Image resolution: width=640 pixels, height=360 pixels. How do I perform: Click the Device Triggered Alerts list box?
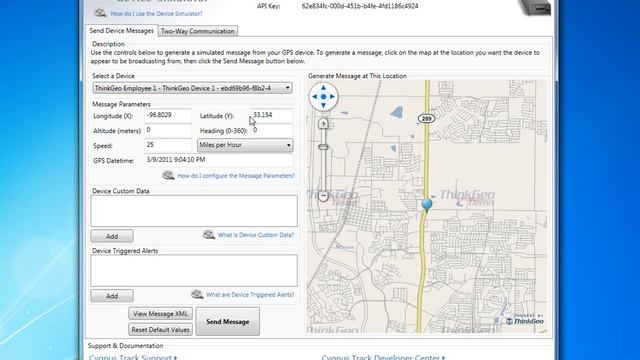pos(194,271)
